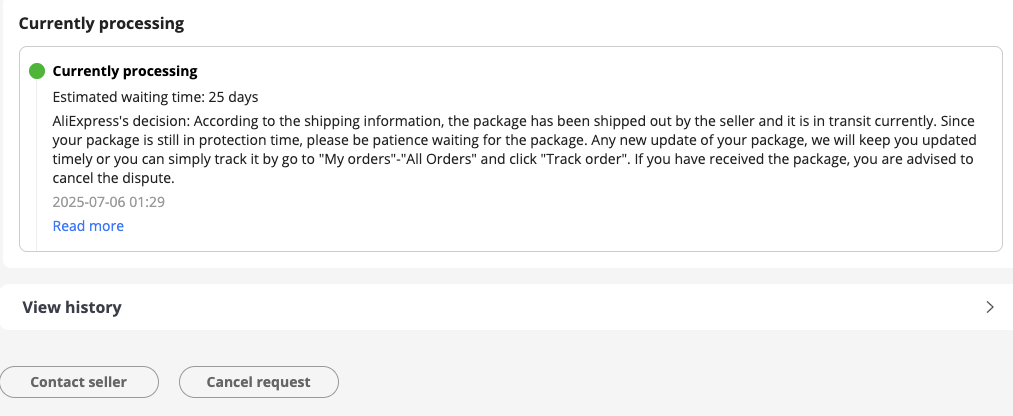
Task: Open the "View history" row label
Action: click(x=72, y=307)
